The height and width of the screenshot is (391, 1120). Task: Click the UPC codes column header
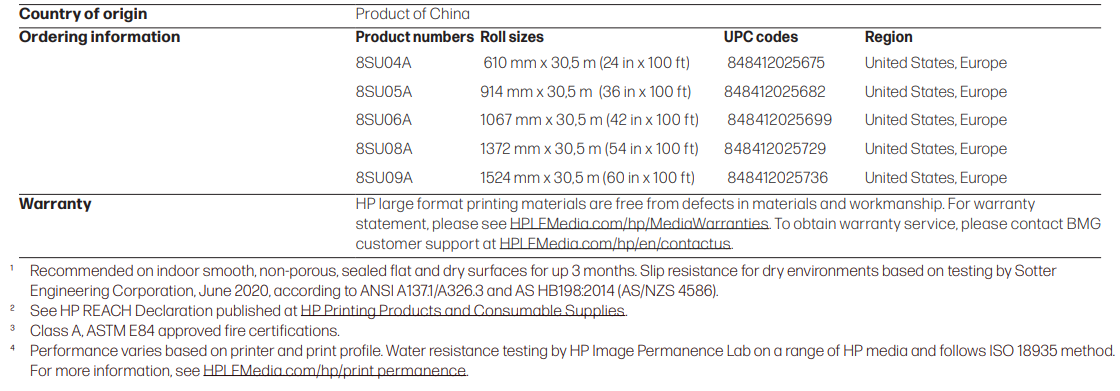761,37
